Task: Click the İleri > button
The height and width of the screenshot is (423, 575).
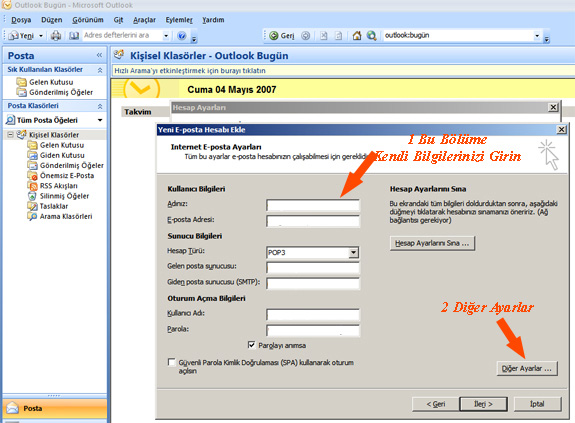Action: (x=483, y=404)
